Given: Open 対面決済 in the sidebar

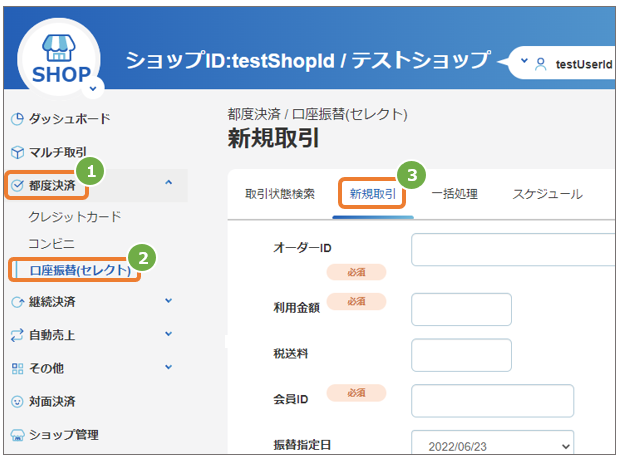Looking at the screenshot, I should 52,402.
